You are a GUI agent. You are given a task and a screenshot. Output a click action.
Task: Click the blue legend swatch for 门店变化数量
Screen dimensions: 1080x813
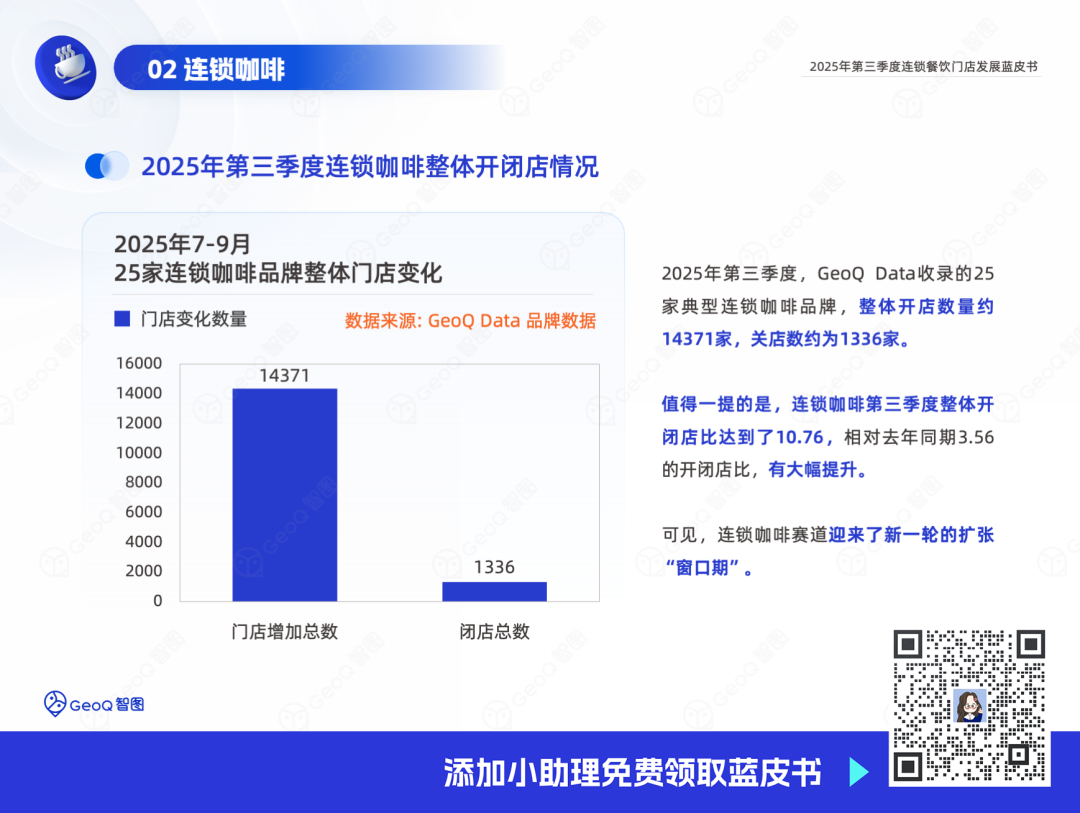pos(122,318)
